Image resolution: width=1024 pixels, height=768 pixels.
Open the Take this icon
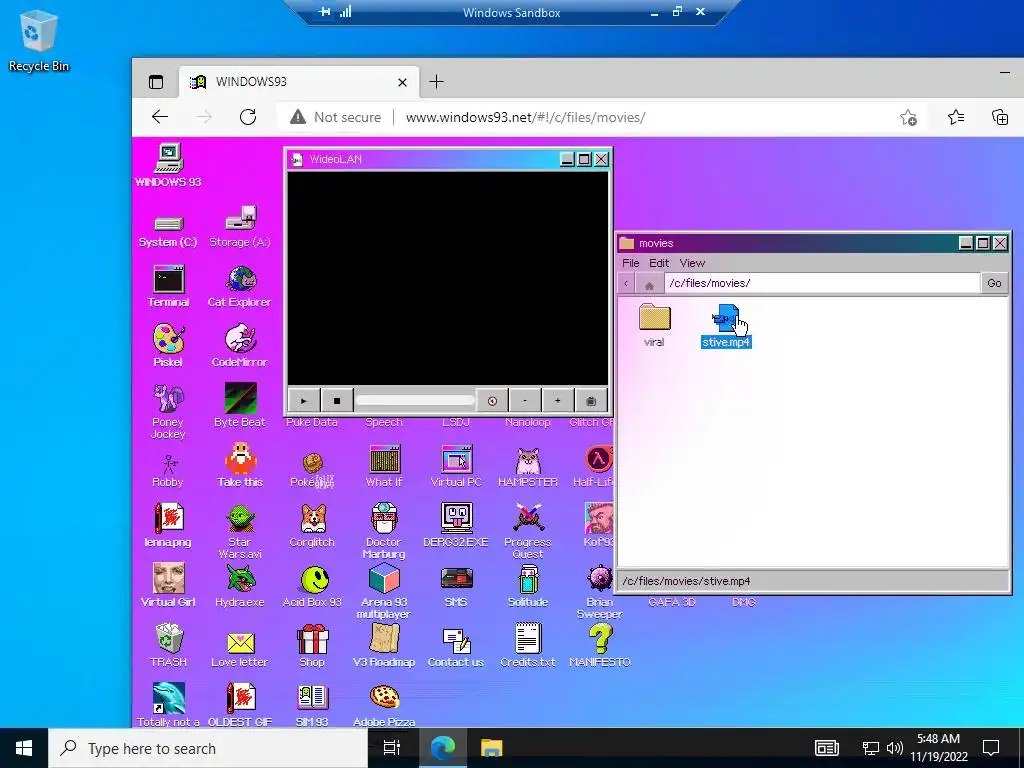[x=240, y=458]
